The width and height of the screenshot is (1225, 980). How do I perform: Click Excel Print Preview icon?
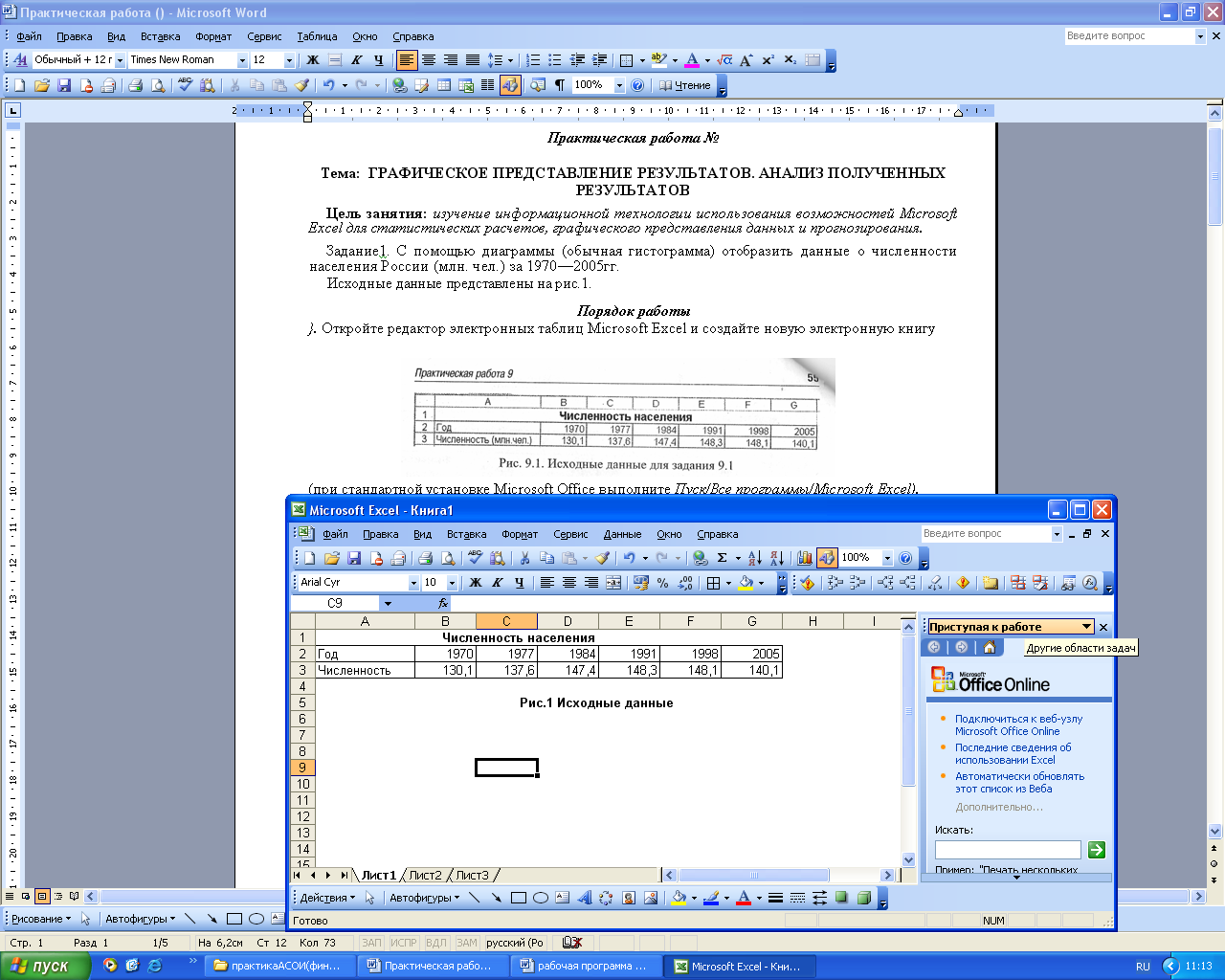[x=448, y=558]
